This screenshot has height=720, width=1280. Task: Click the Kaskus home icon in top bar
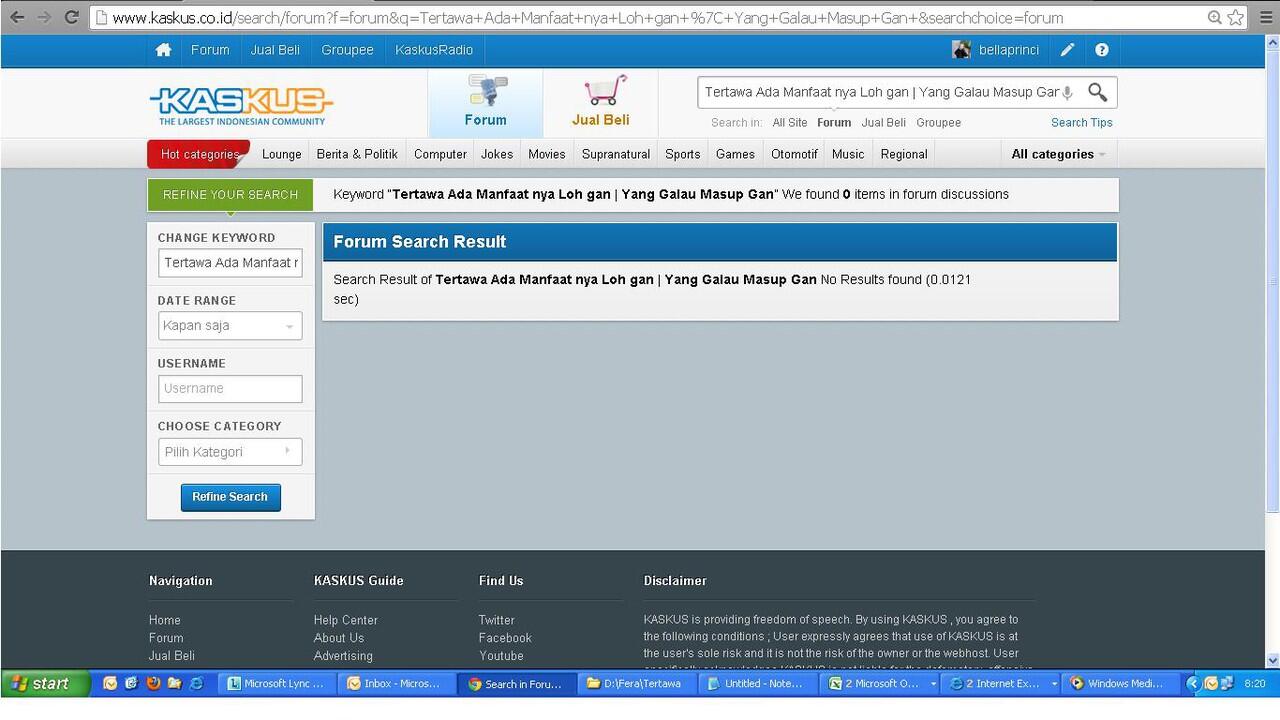click(x=163, y=50)
